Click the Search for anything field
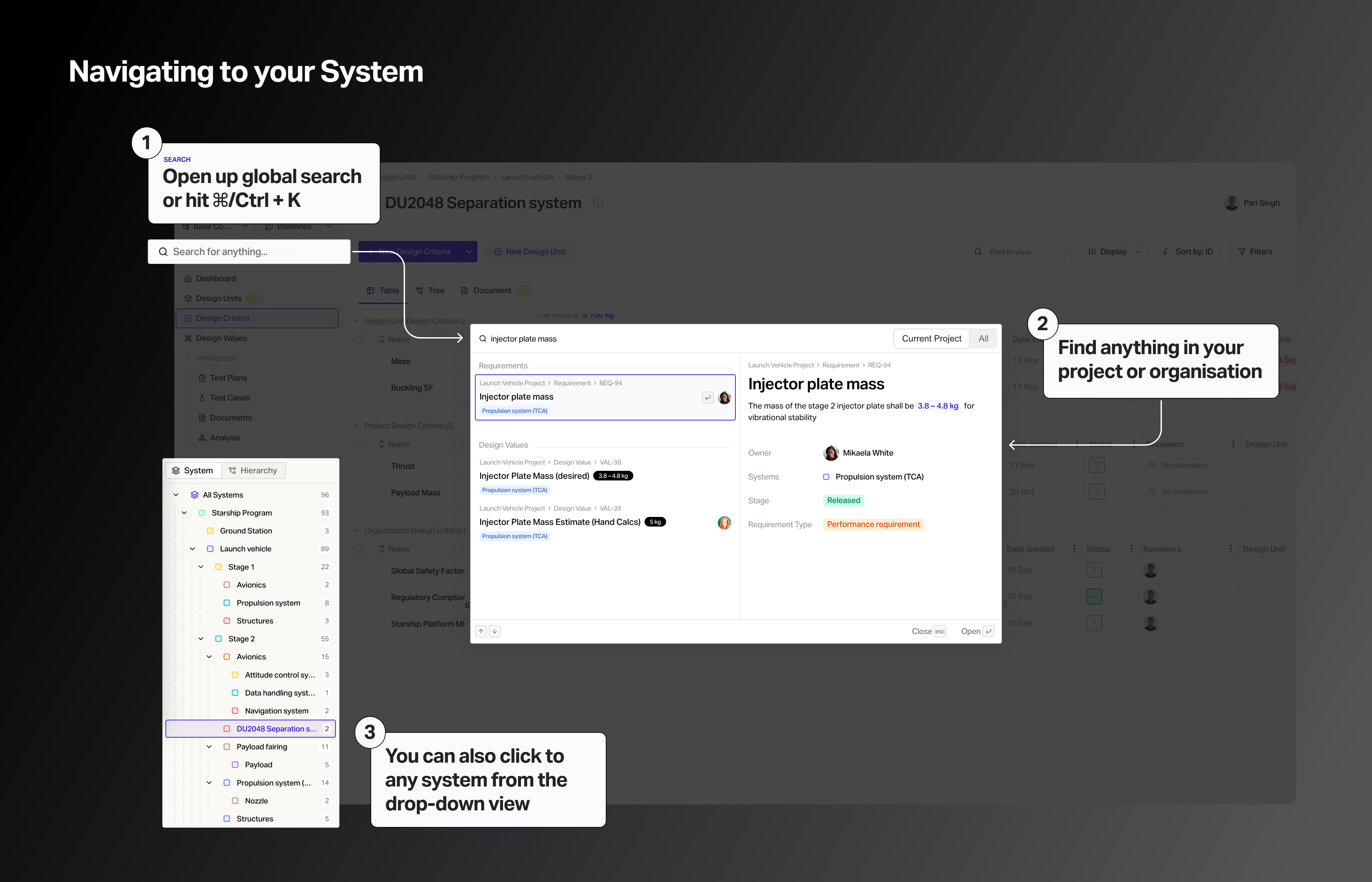1372x882 pixels. pos(249,251)
